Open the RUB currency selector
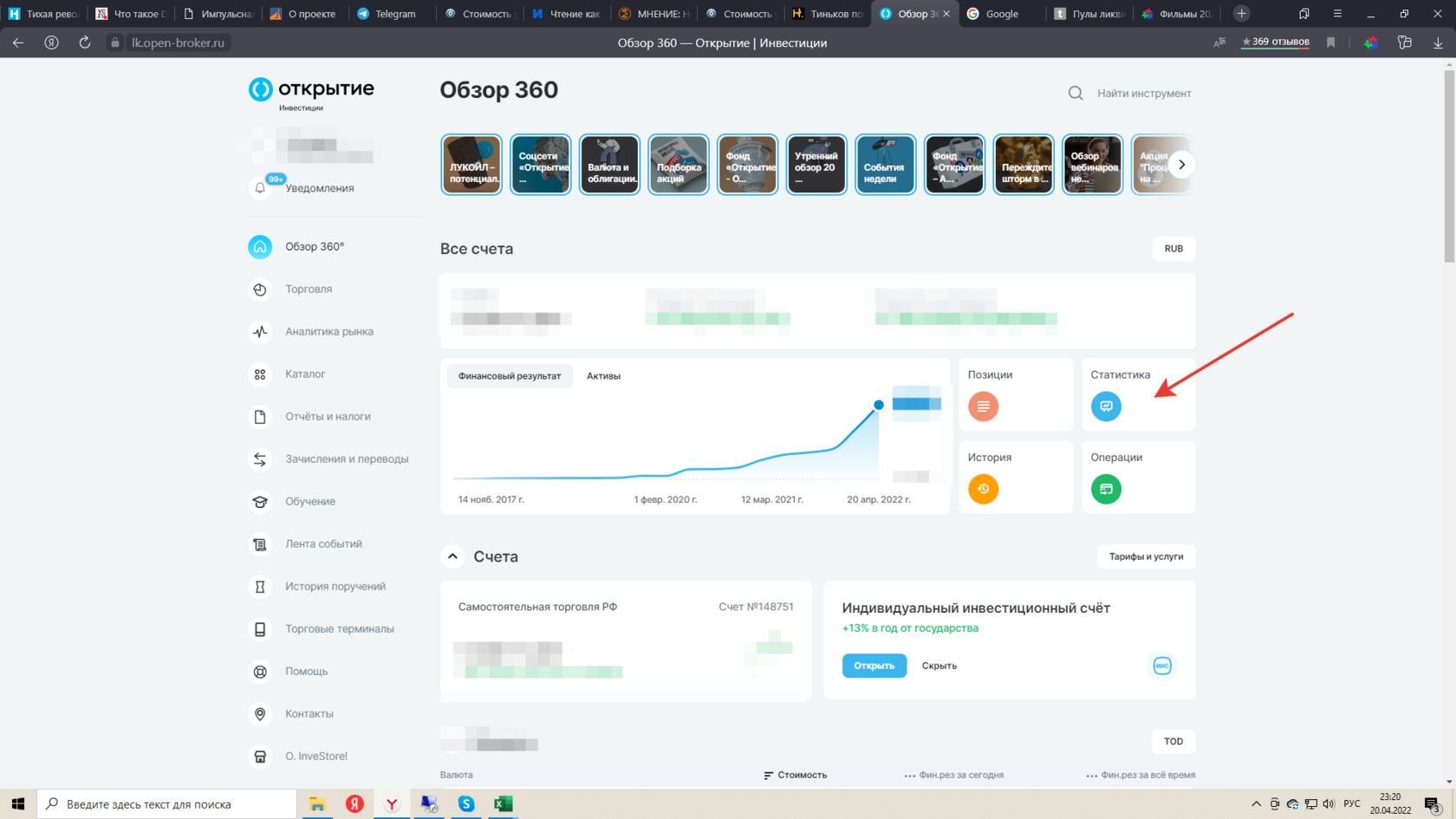Screen dimensions: 1456x819 pos(1173,249)
